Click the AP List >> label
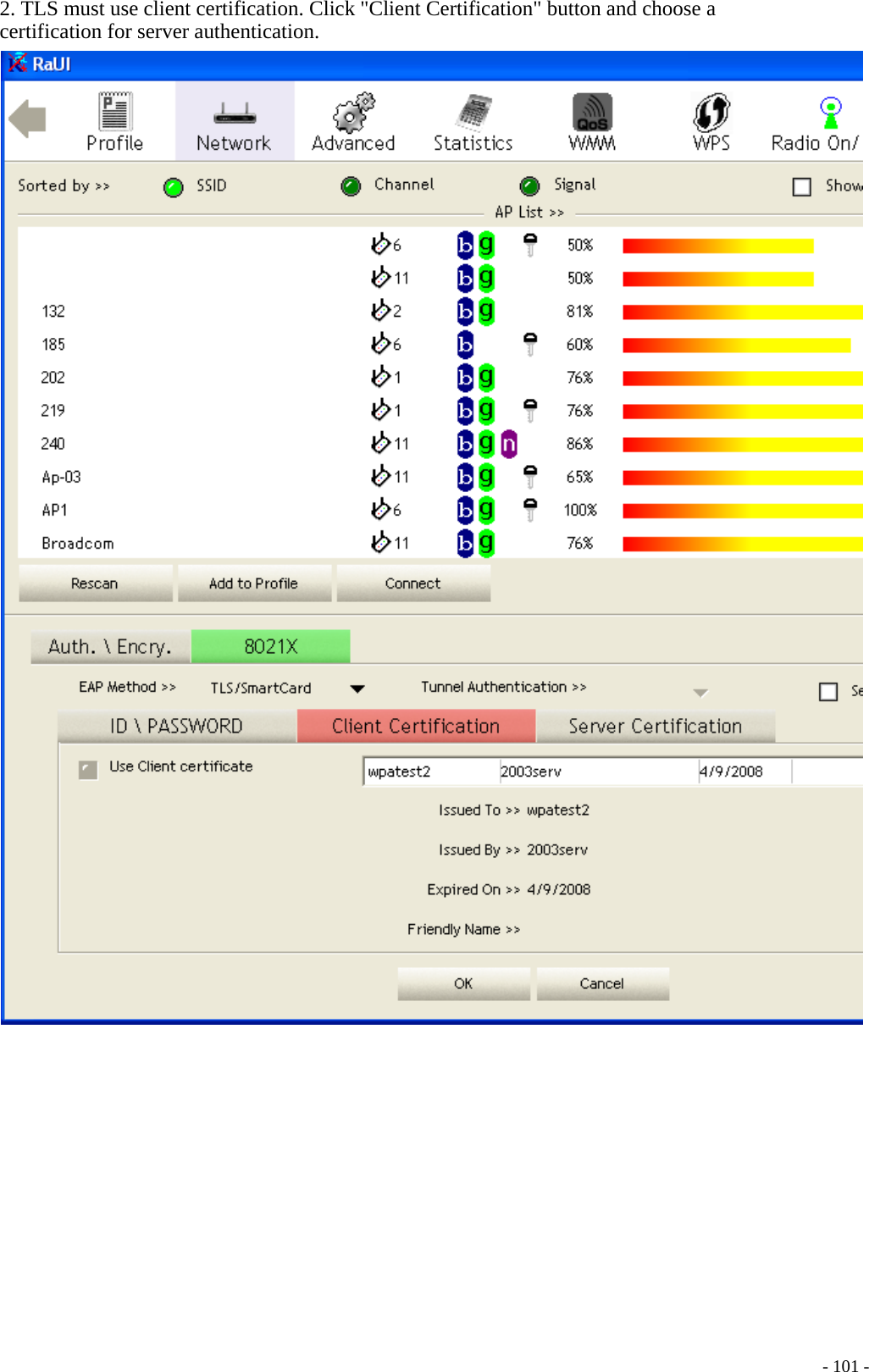 (x=529, y=213)
